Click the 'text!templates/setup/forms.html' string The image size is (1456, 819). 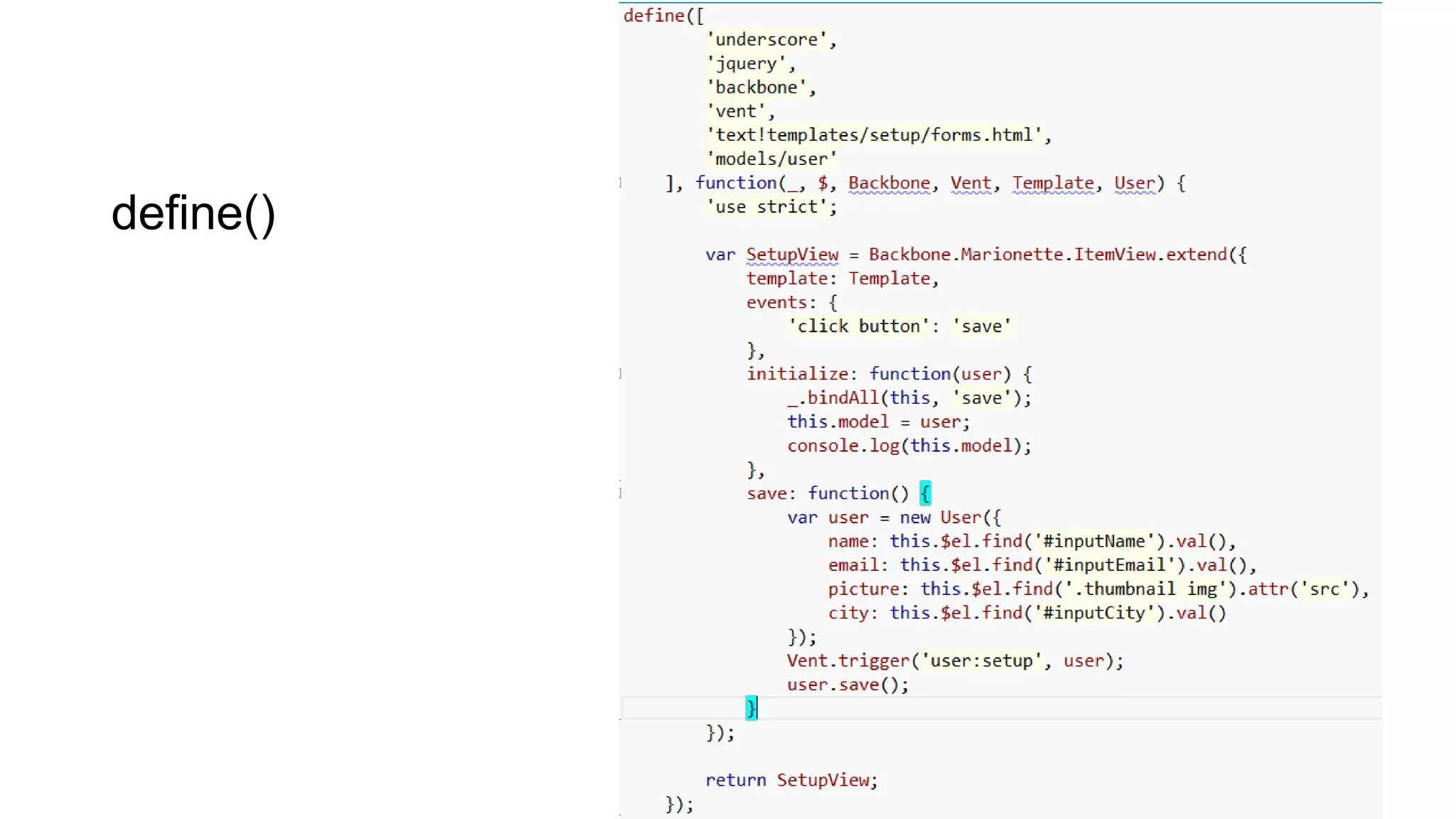tap(874, 135)
